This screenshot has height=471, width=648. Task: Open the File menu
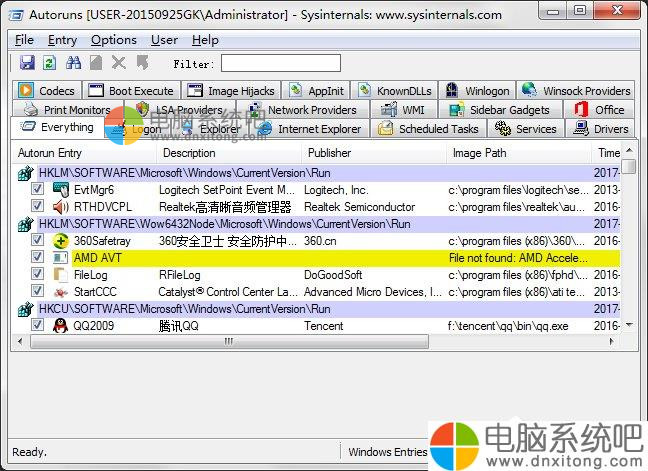coord(24,40)
